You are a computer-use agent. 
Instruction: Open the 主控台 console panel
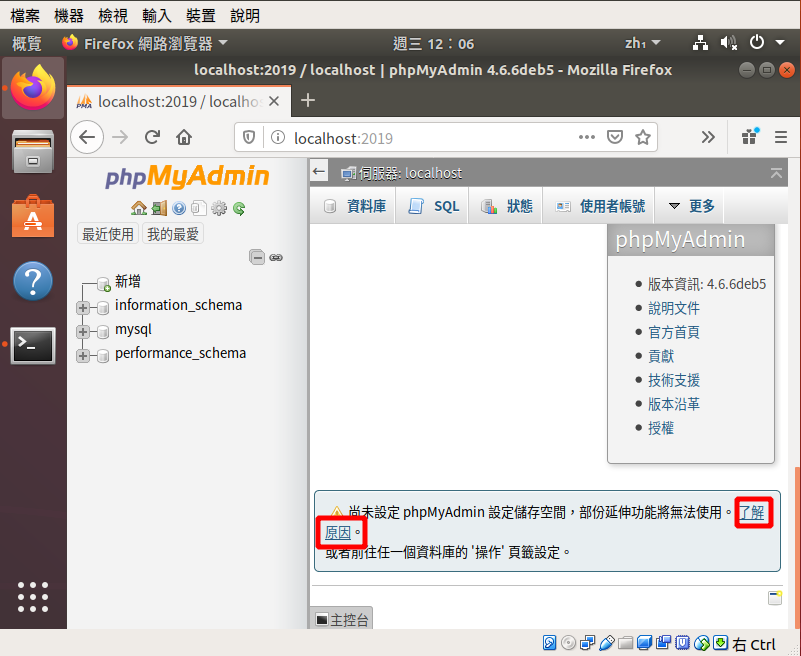click(342, 620)
